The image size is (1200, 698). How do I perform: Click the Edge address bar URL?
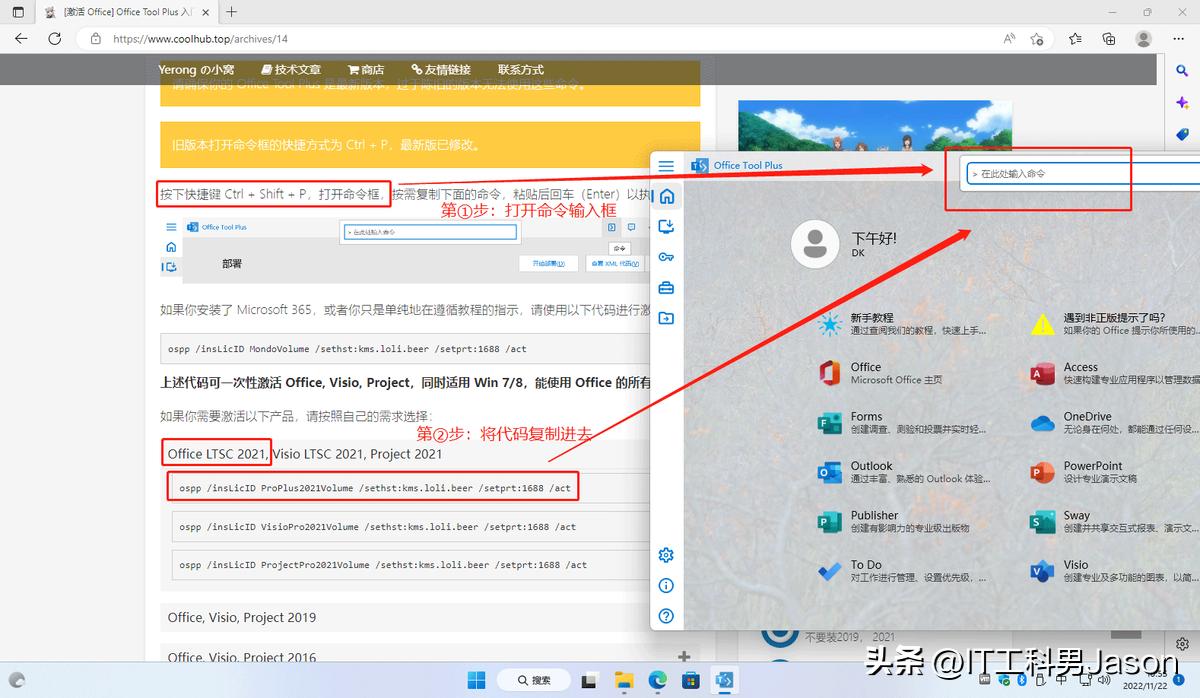tap(200, 39)
